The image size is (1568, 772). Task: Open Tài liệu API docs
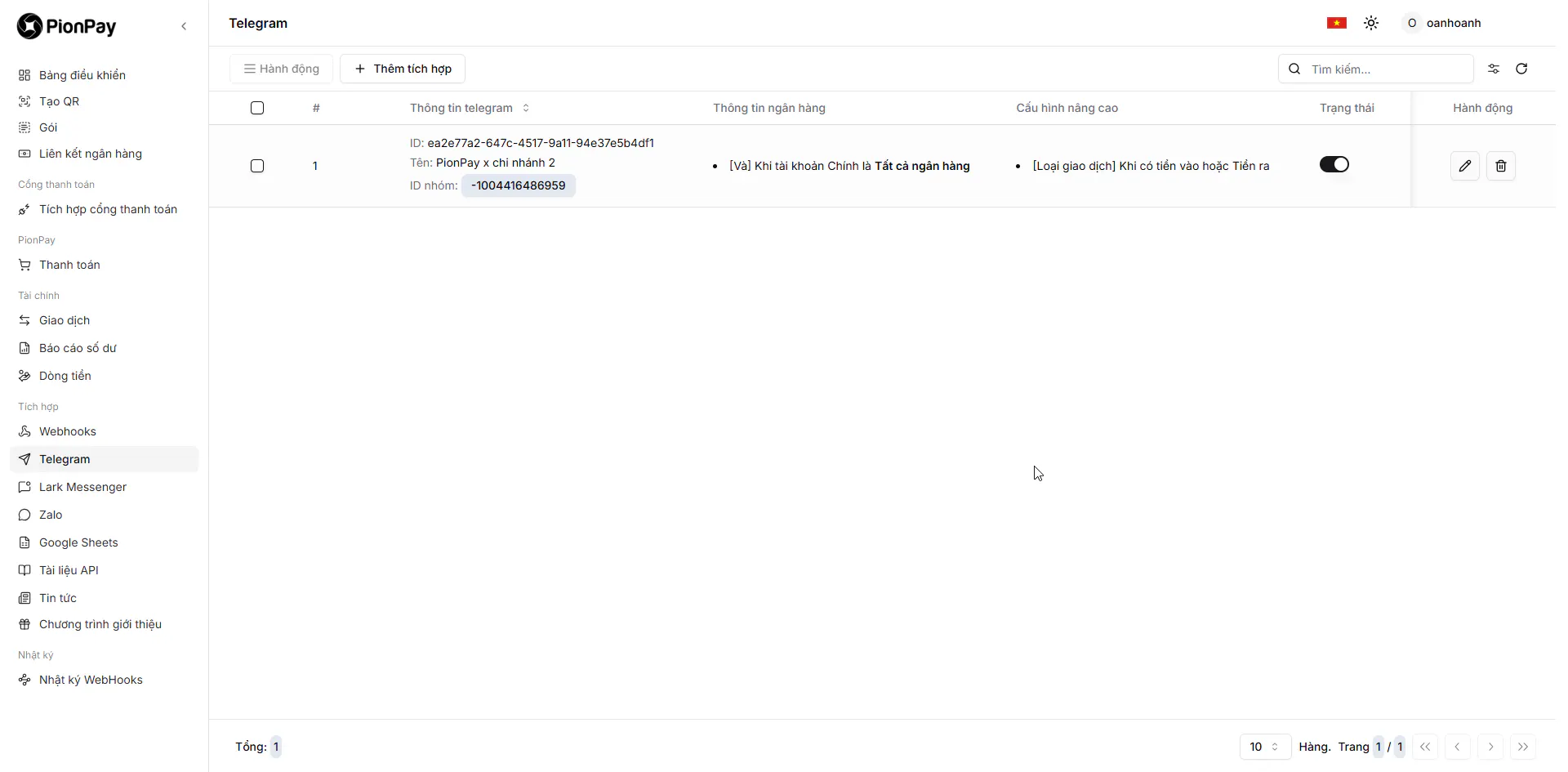coord(104,570)
